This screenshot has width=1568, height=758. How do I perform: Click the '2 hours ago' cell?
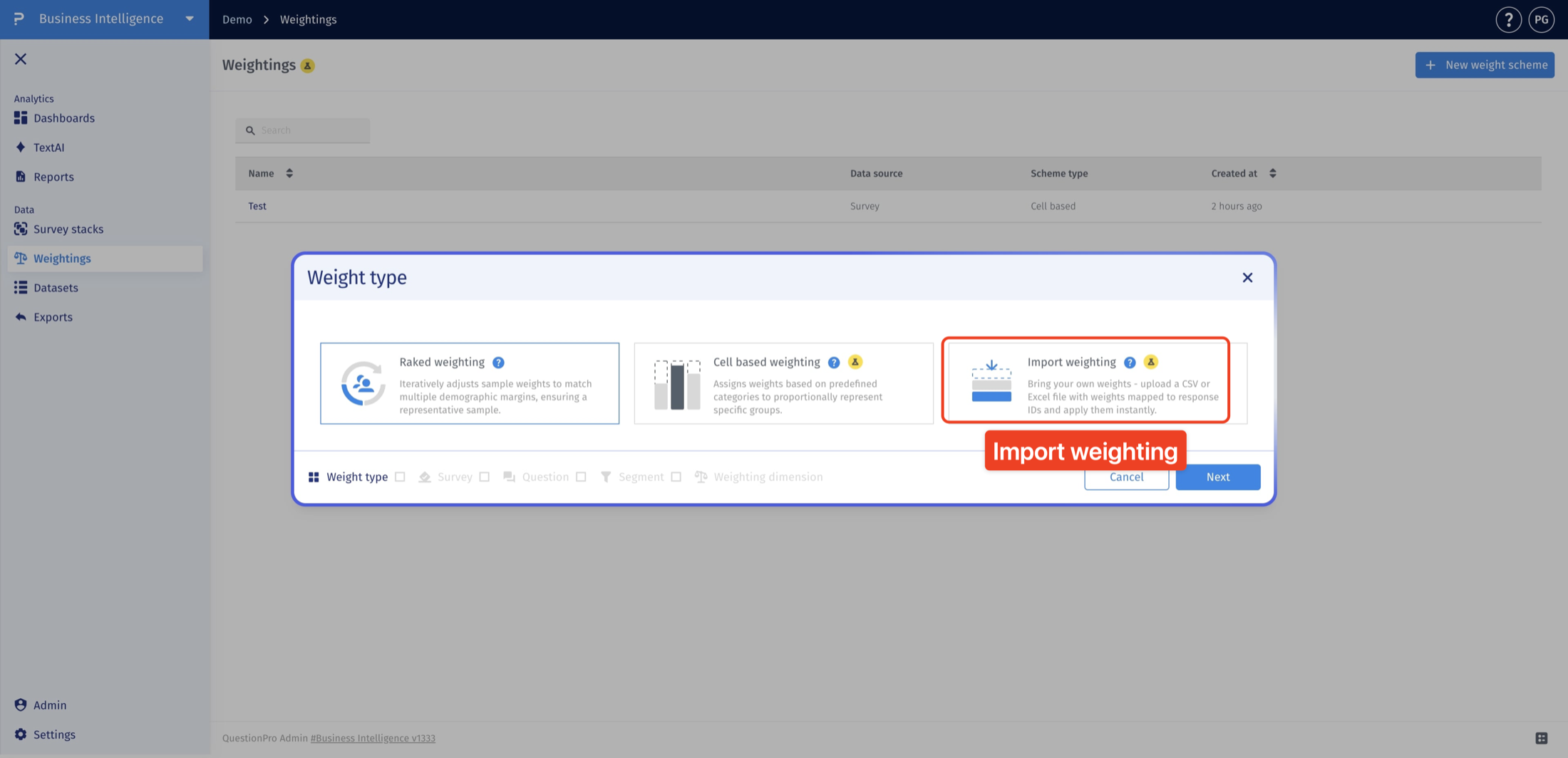point(1237,206)
